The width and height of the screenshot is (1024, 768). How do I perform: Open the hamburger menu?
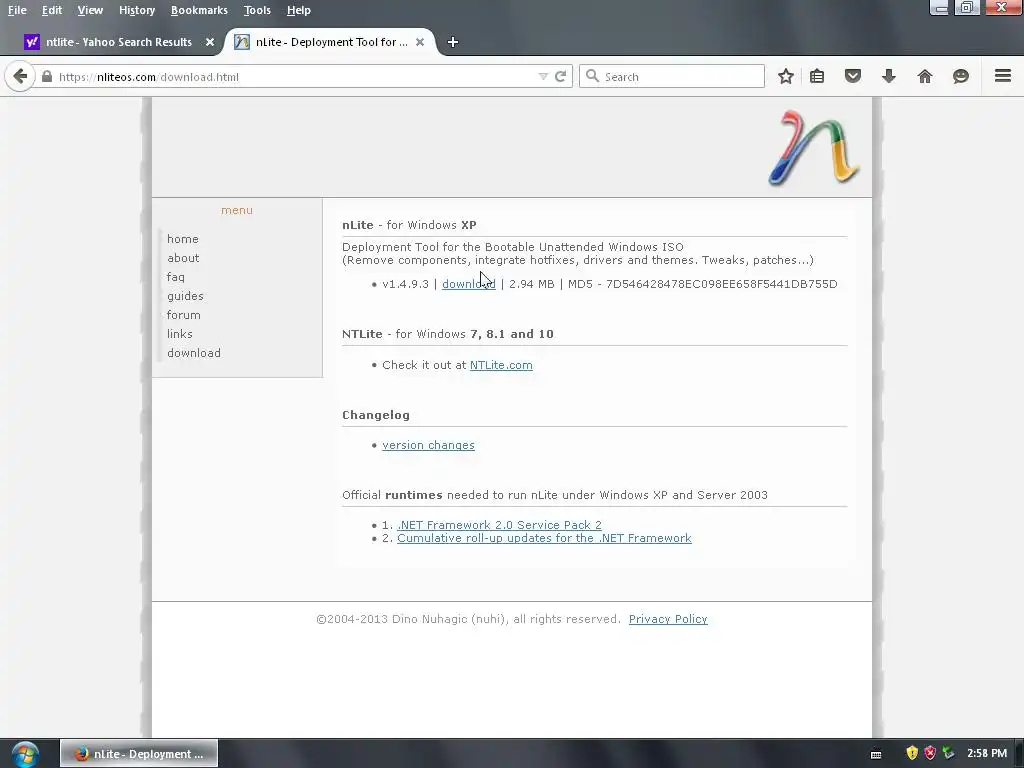[1003, 76]
